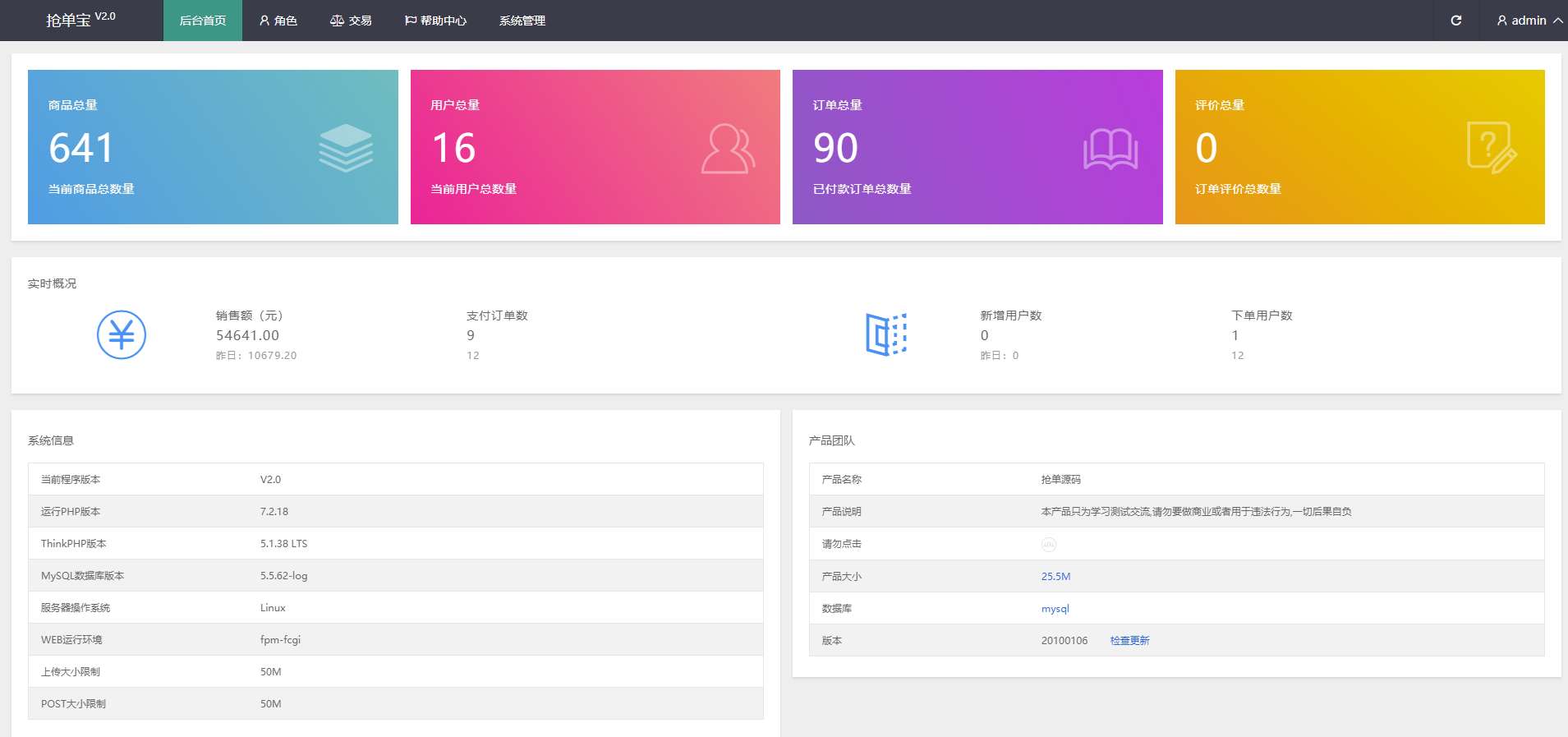Click the fpm-fcgi runtime value
1568x737 pixels.
(281, 640)
